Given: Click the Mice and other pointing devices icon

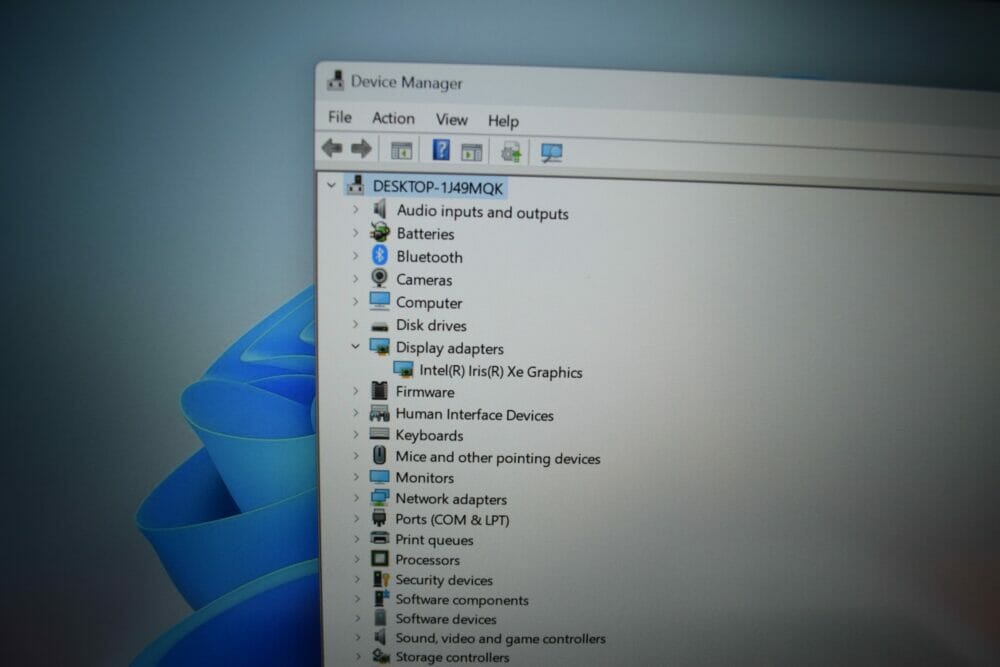Looking at the screenshot, I should point(379,455).
